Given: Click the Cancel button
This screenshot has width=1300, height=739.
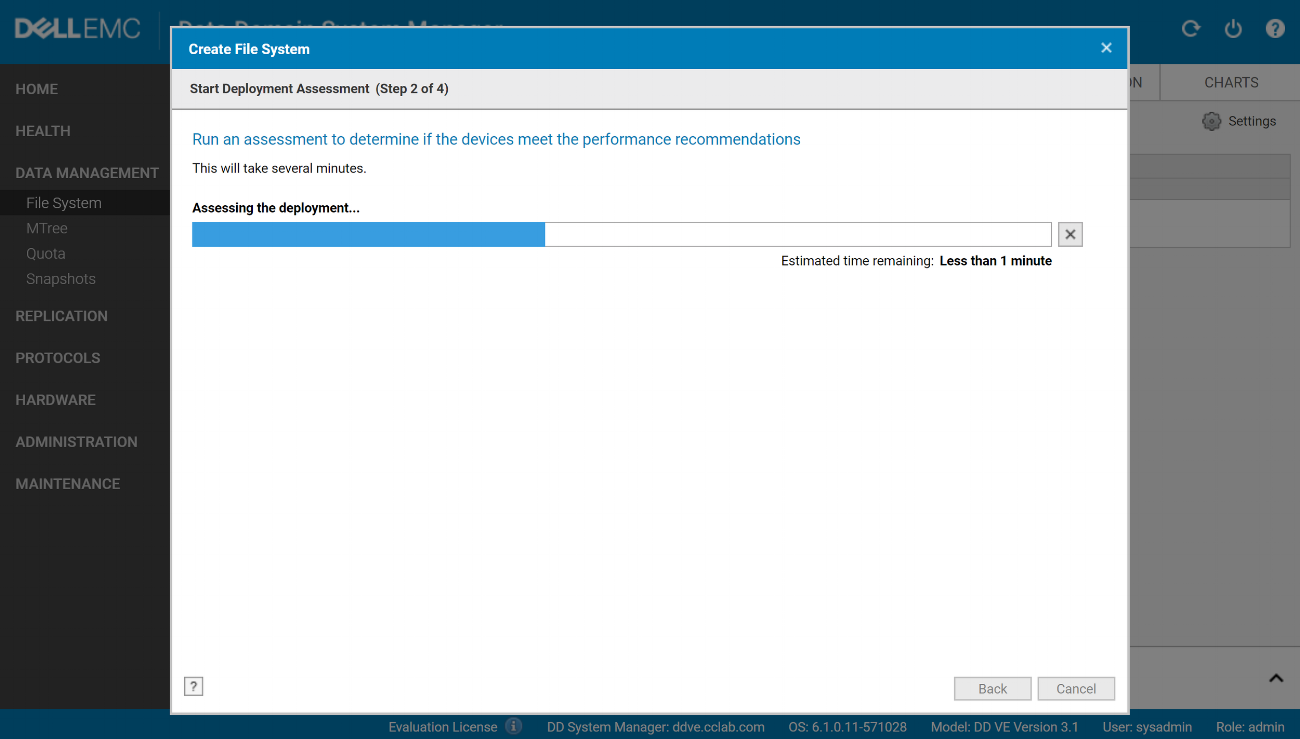Looking at the screenshot, I should tap(1076, 688).
